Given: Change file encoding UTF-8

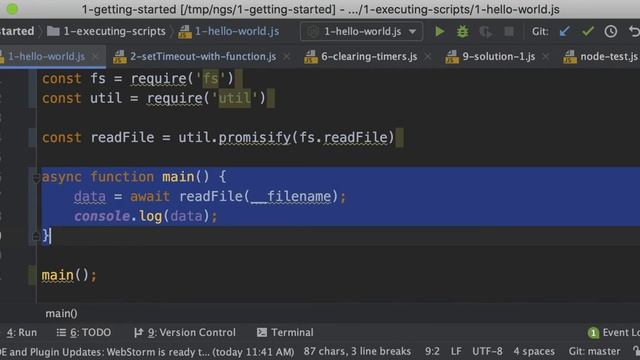Looking at the screenshot, I should tap(487, 351).
